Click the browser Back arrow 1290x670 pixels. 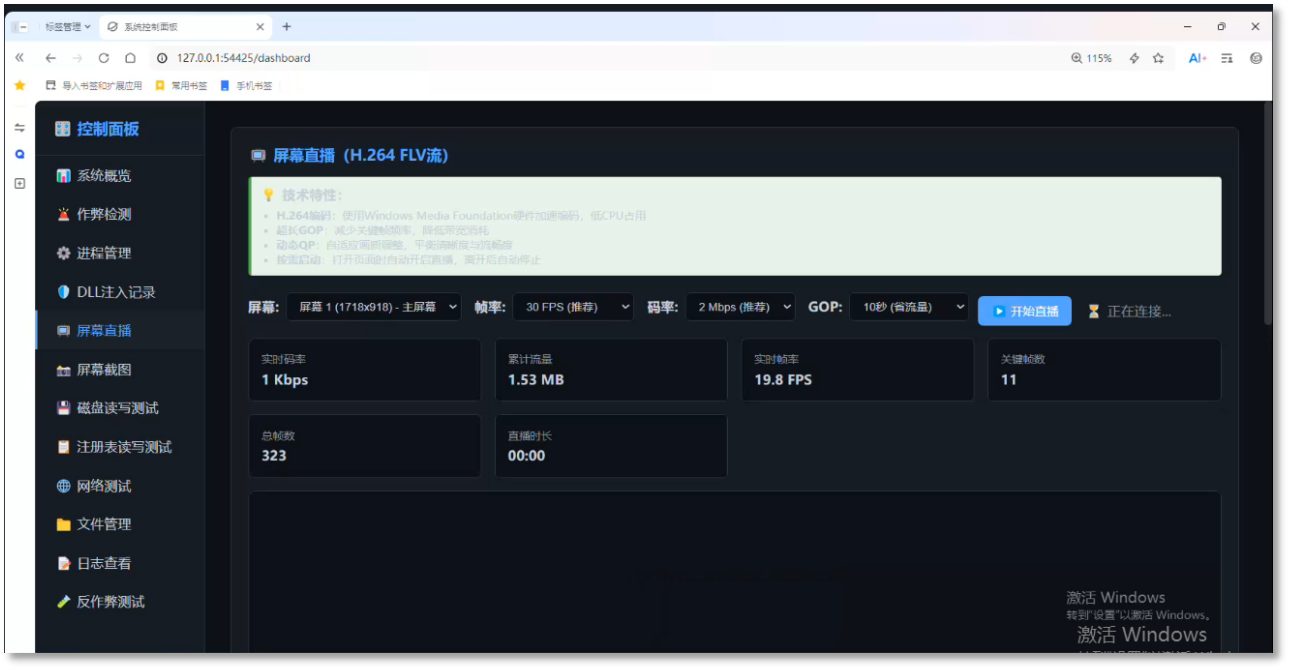pyautogui.click(x=51, y=58)
